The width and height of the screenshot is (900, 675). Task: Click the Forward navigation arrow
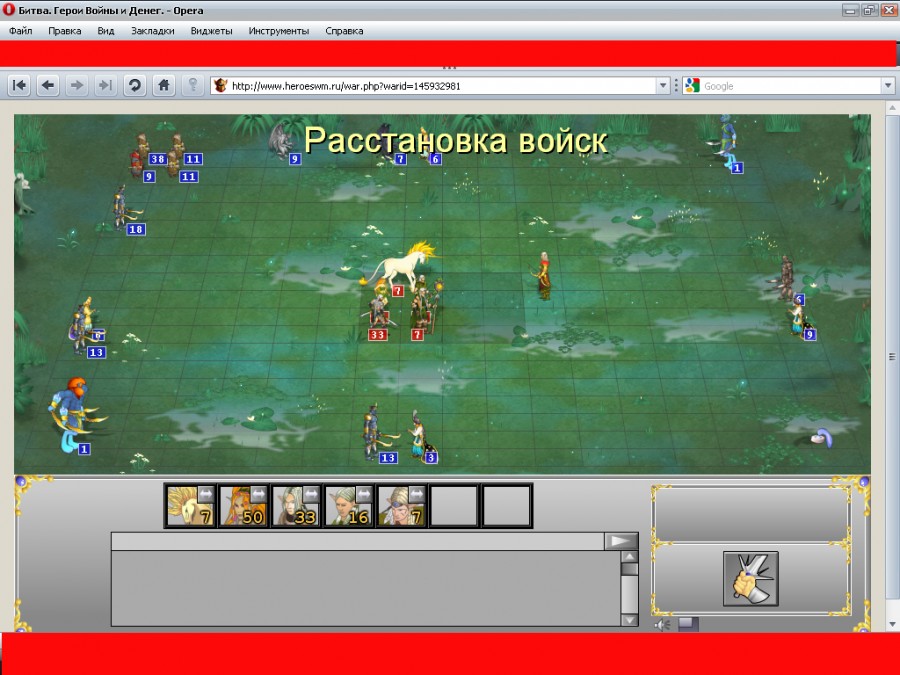(x=76, y=86)
